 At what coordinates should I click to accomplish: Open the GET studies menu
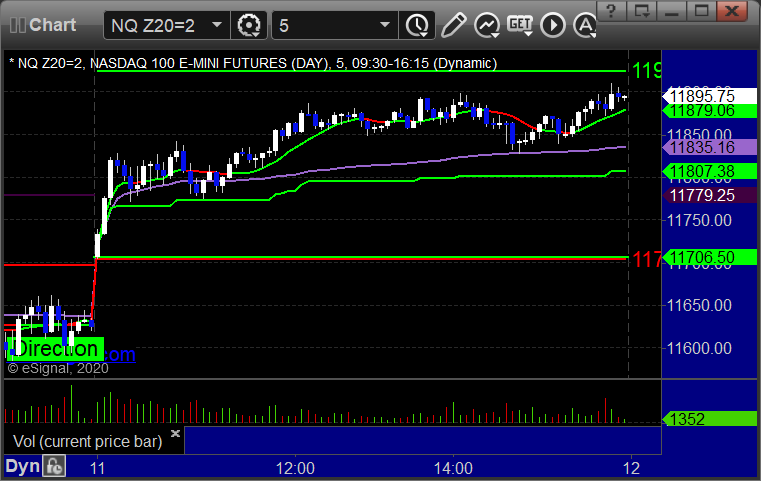point(520,25)
